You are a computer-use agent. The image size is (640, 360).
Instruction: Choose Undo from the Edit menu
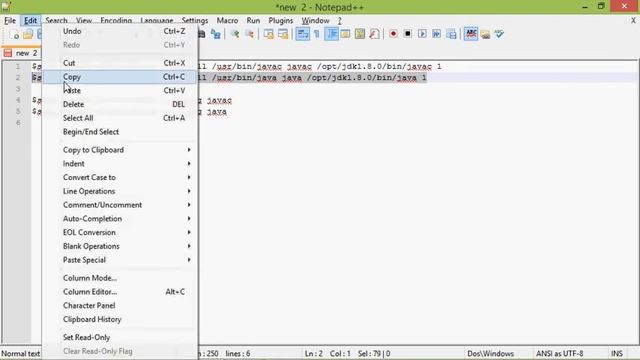tap(120, 31)
